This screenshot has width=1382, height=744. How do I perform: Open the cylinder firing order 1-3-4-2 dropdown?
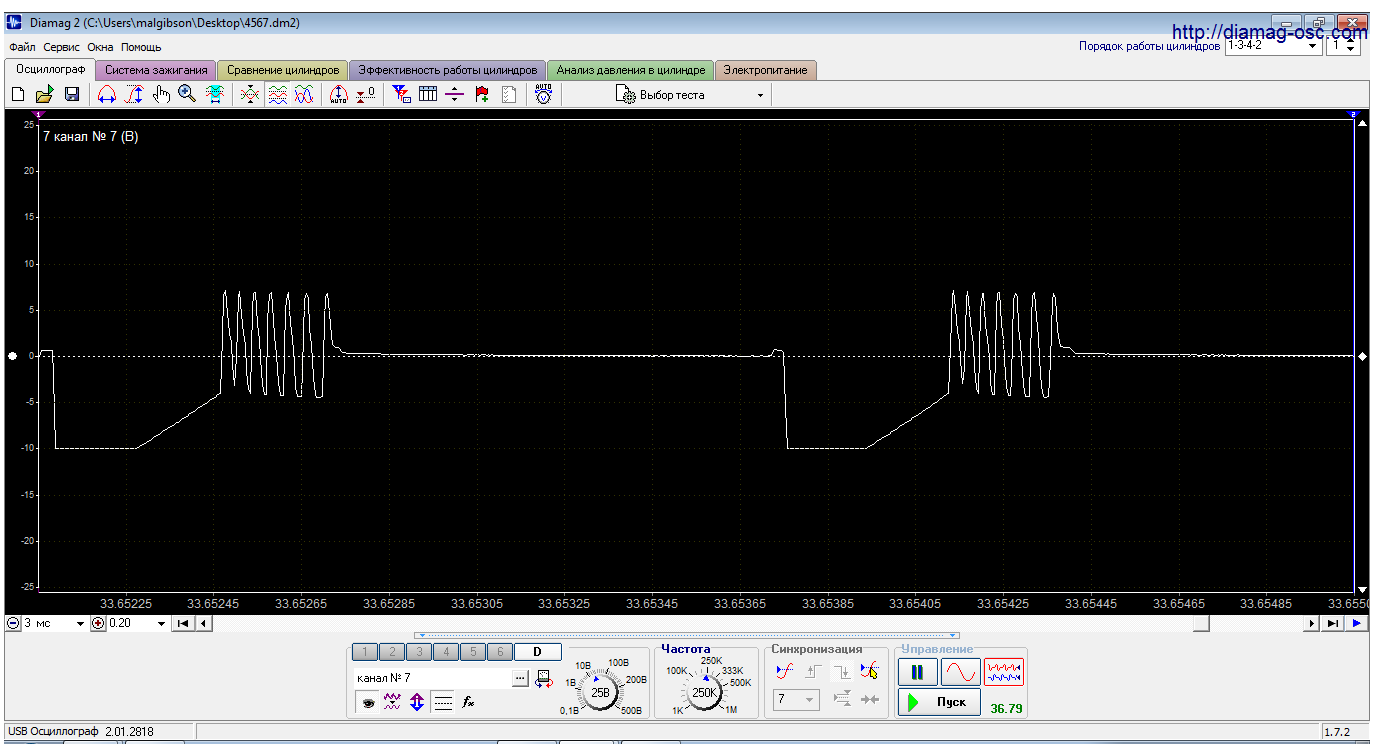click(x=1272, y=46)
